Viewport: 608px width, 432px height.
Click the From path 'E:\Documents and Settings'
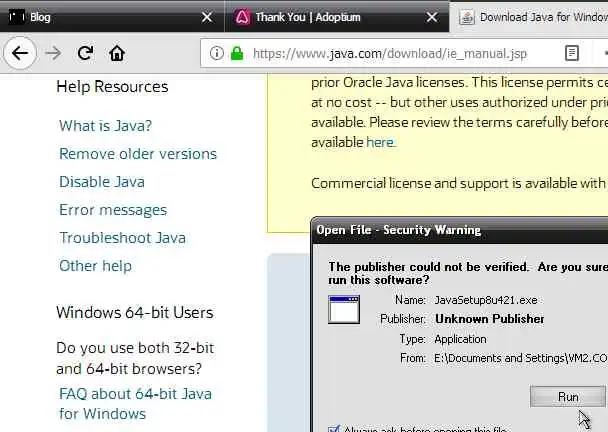[520, 358]
